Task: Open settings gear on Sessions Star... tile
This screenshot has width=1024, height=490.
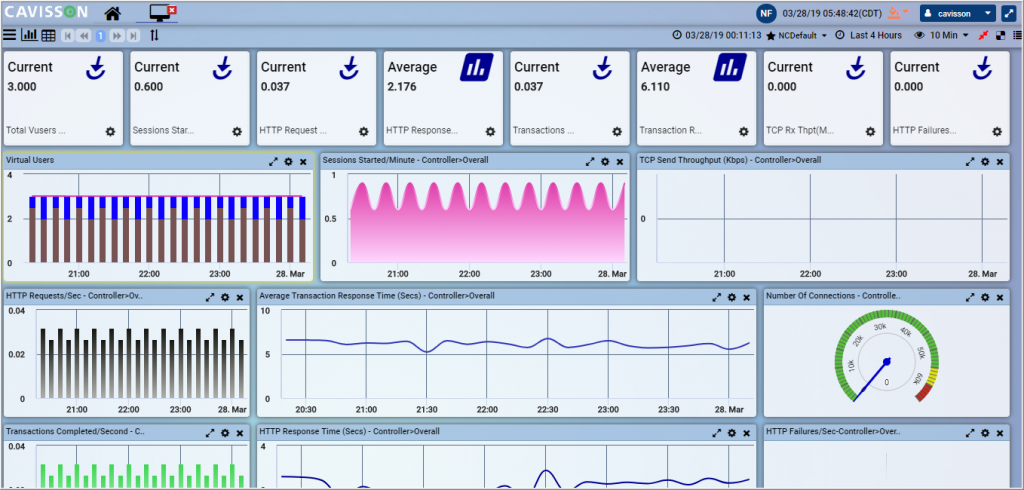Action: (x=237, y=131)
